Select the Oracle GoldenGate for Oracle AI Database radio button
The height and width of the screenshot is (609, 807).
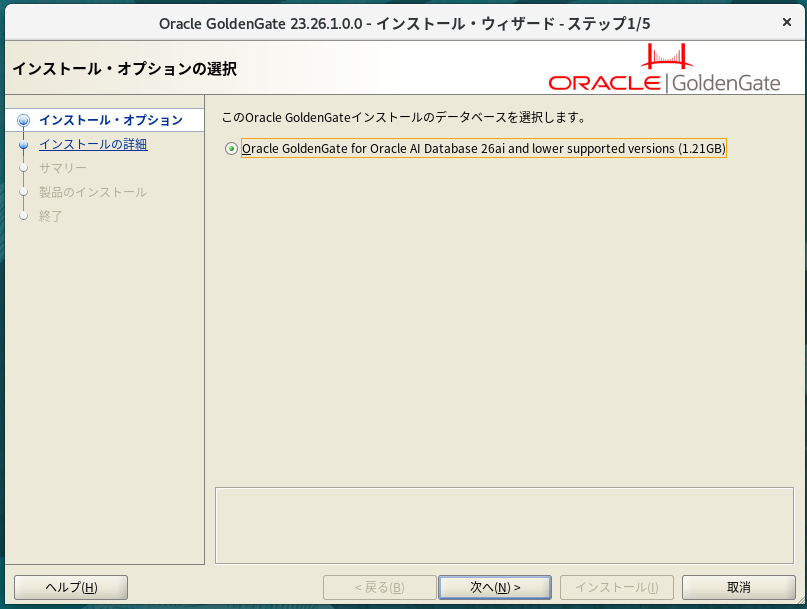(x=232, y=149)
